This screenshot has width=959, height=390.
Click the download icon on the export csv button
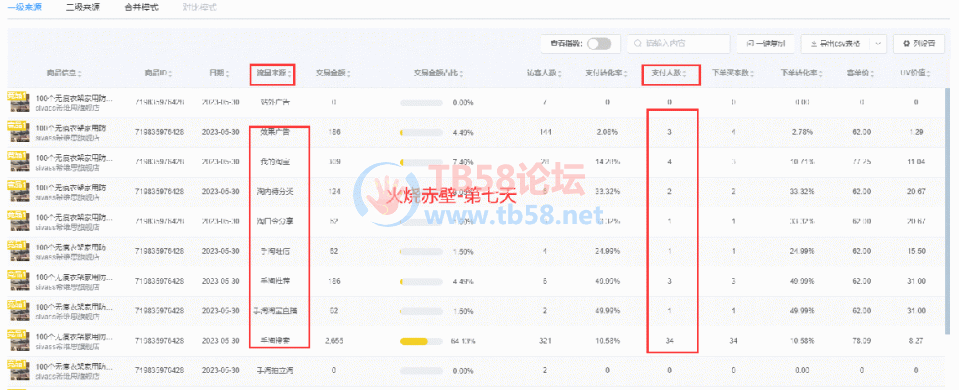coord(813,44)
